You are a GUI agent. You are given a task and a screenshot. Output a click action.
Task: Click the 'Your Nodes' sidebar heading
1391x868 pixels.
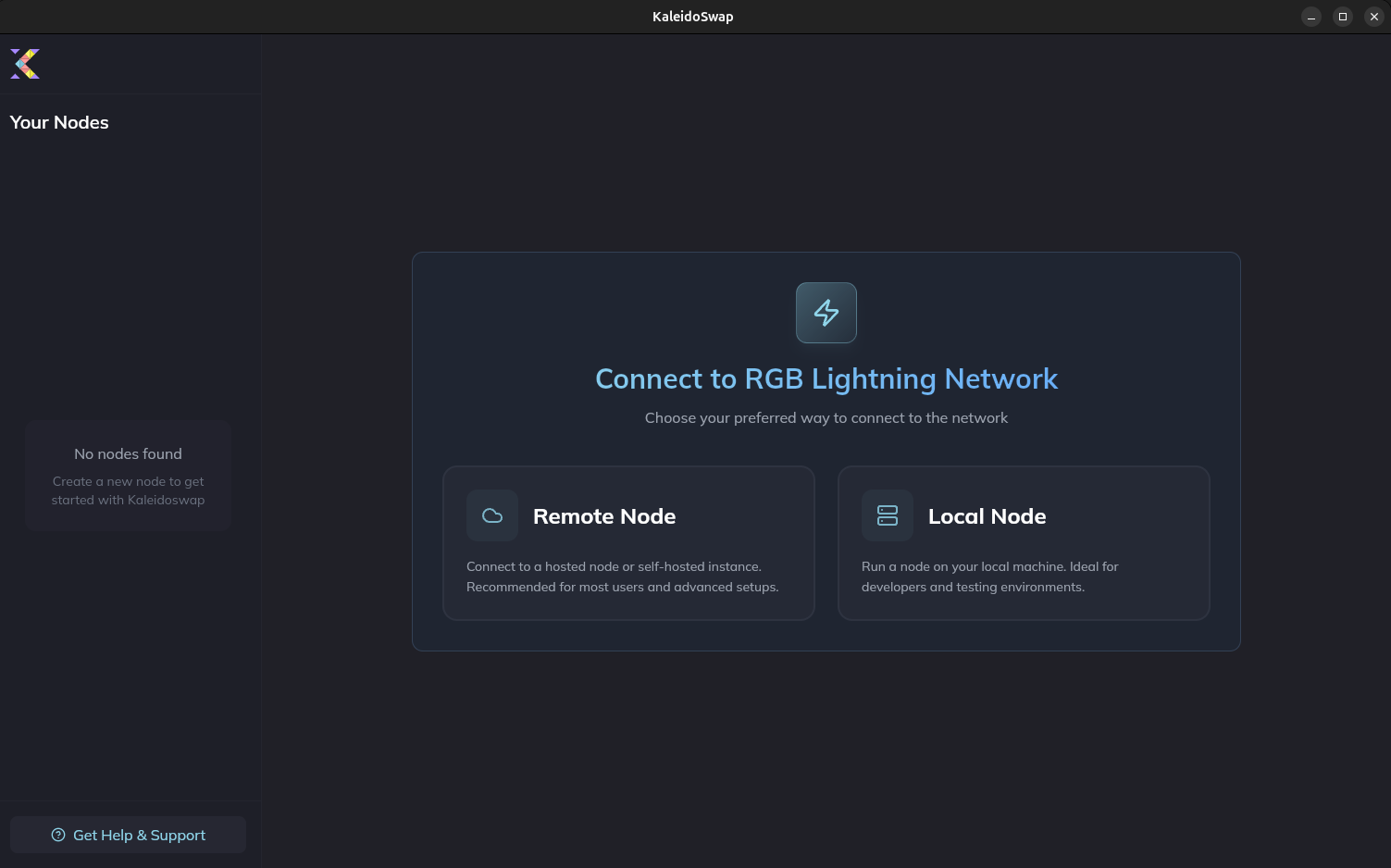(59, 122)
